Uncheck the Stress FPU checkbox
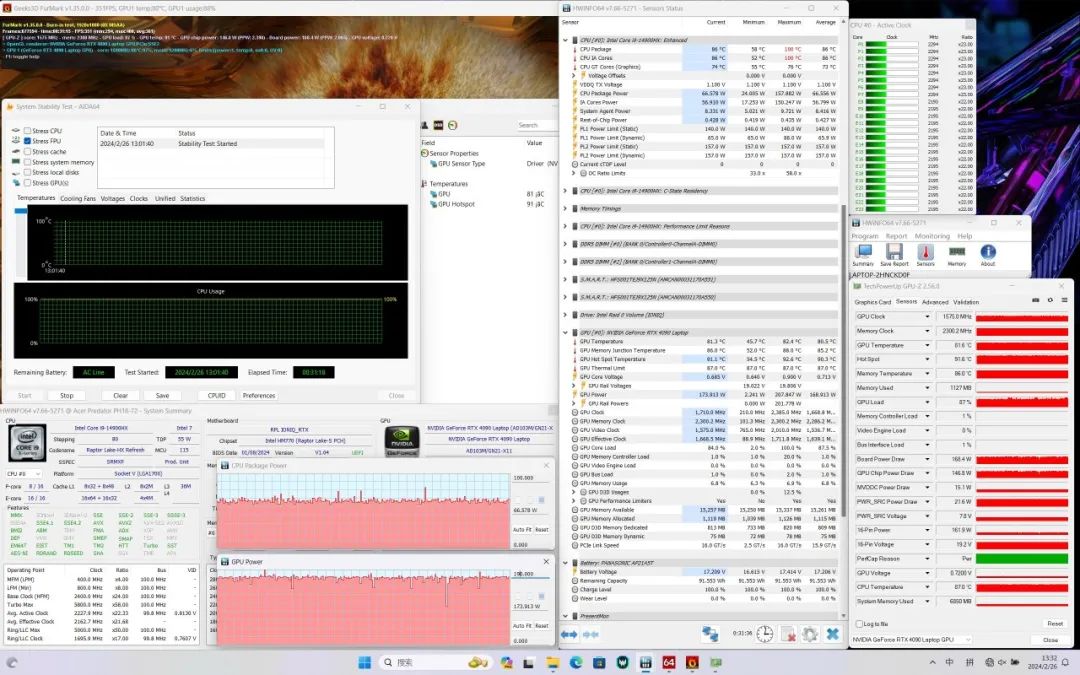This screenshot has width=1080, height=675. pos(28,141)
